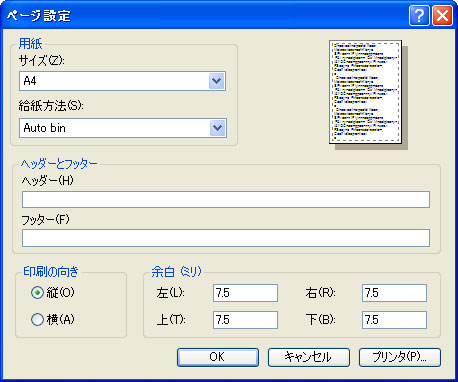Click the 上 margin field
The height and width of the screenshot is (382, 458).
tap(245, 320)
